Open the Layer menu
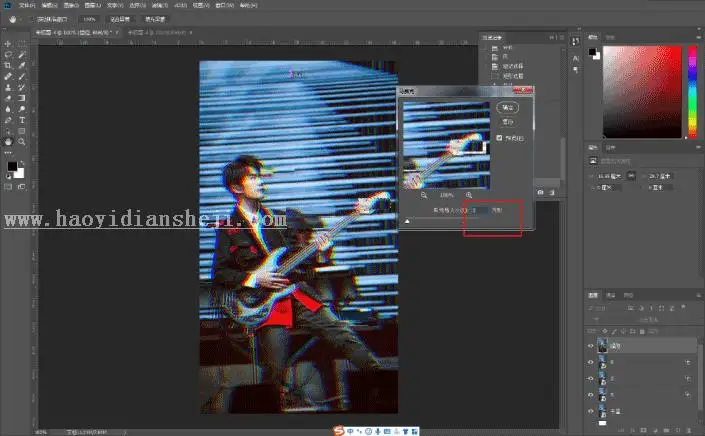This screenshot has width=705, height=436. (93, 5)
